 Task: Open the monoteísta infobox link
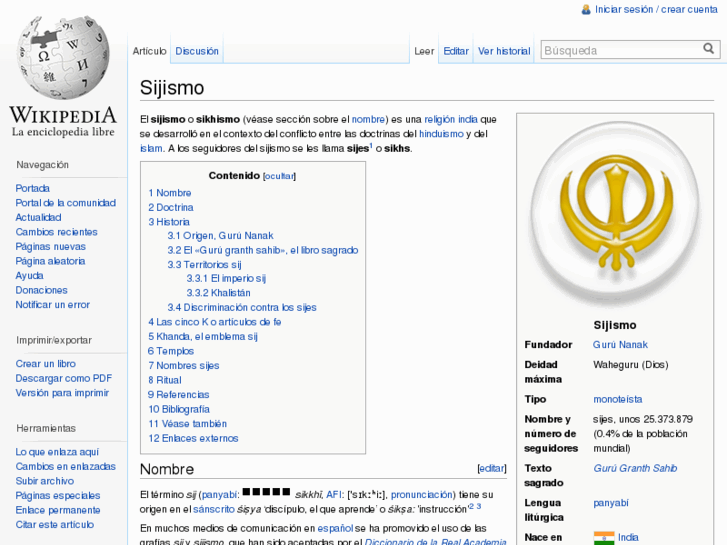click(618, 399)
